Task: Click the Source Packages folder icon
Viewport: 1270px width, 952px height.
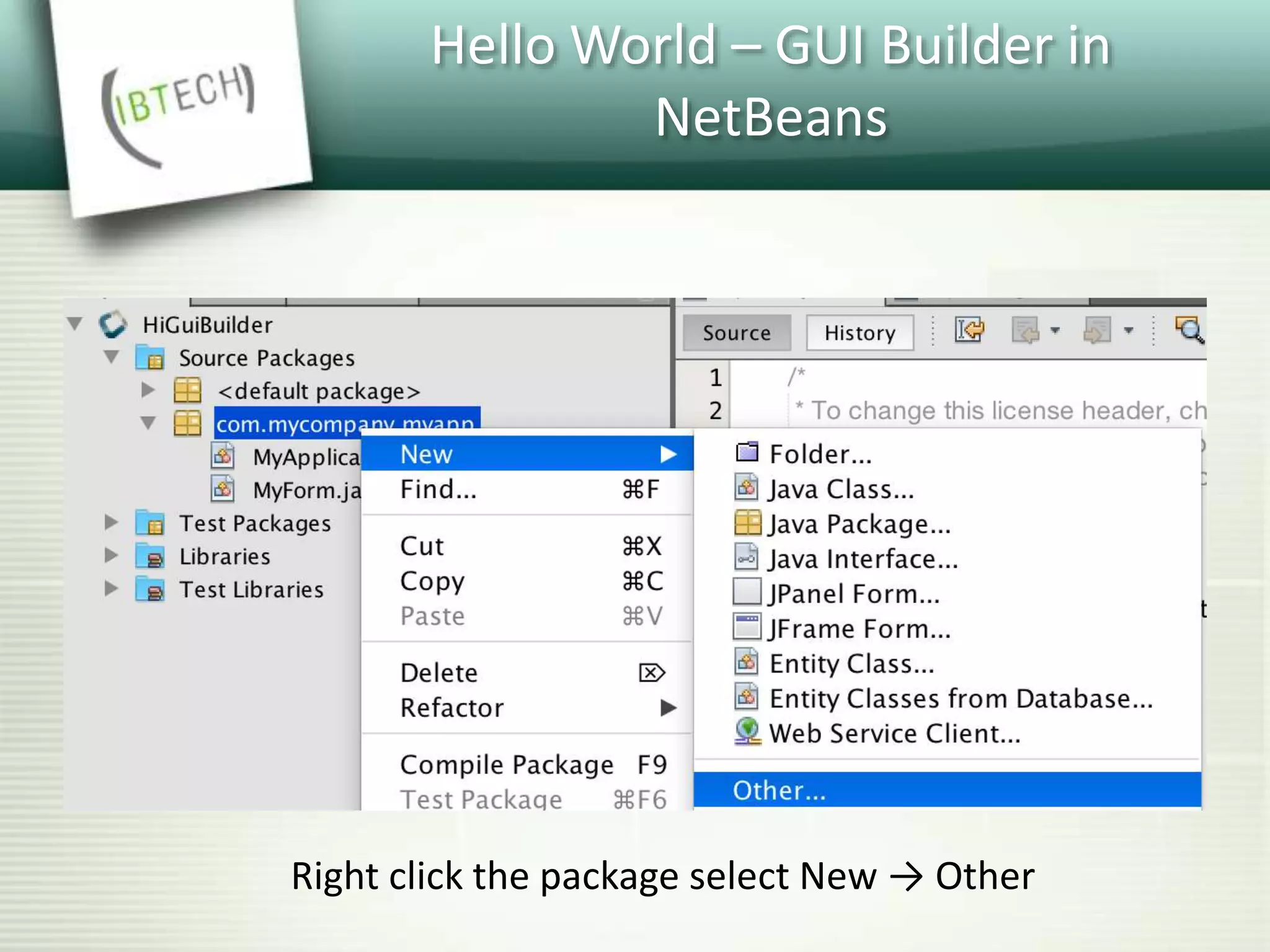Action: (150, 358)
